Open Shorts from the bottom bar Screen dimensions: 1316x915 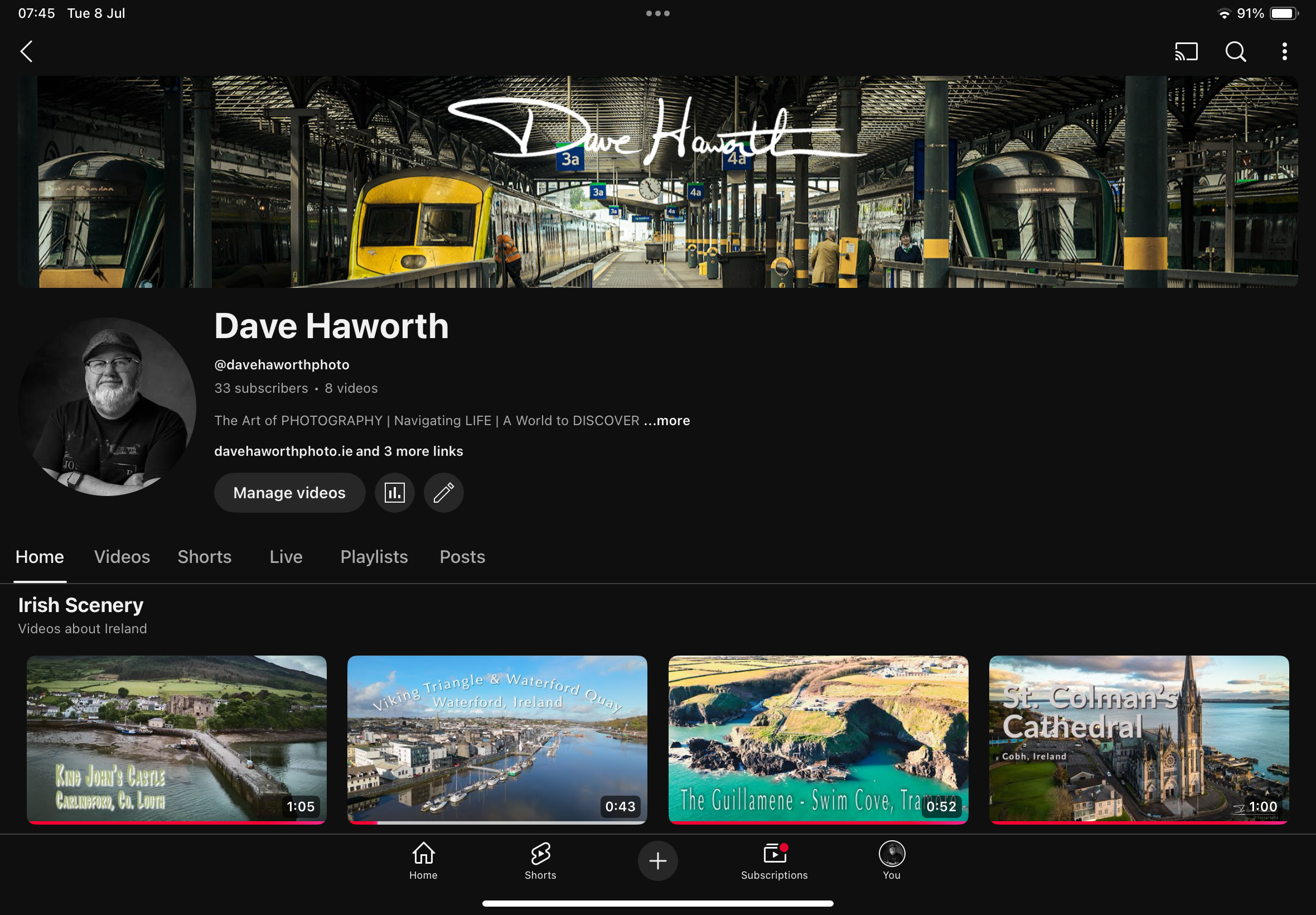click(x=540, y=860)
